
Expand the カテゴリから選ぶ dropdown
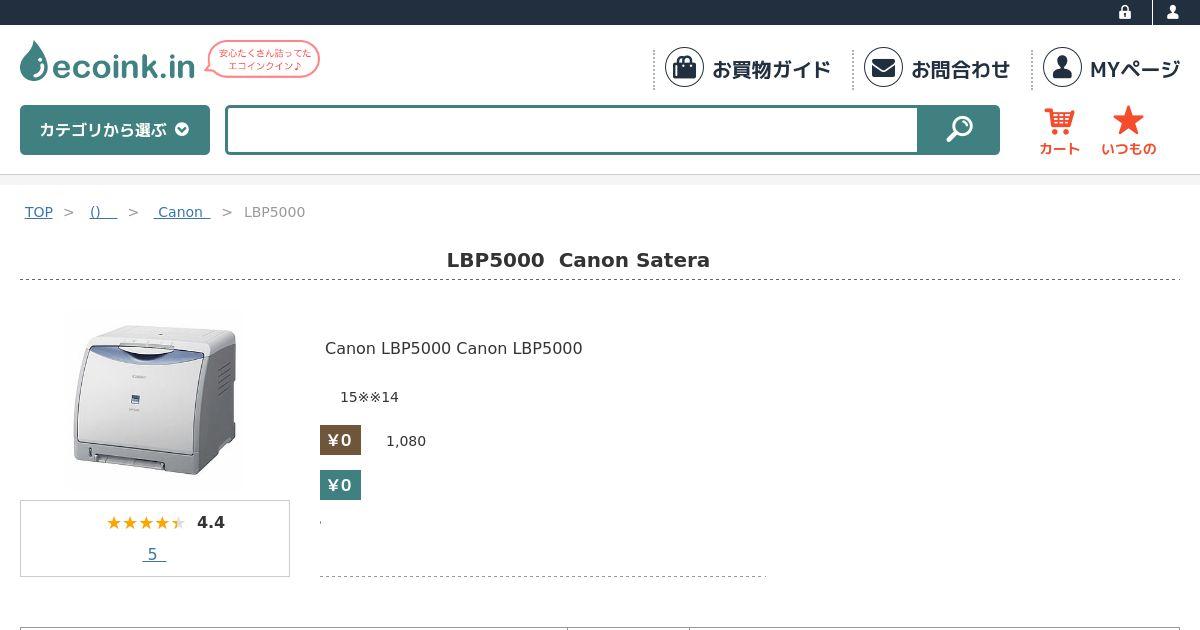pyautogui.click(x=115, y=130)
